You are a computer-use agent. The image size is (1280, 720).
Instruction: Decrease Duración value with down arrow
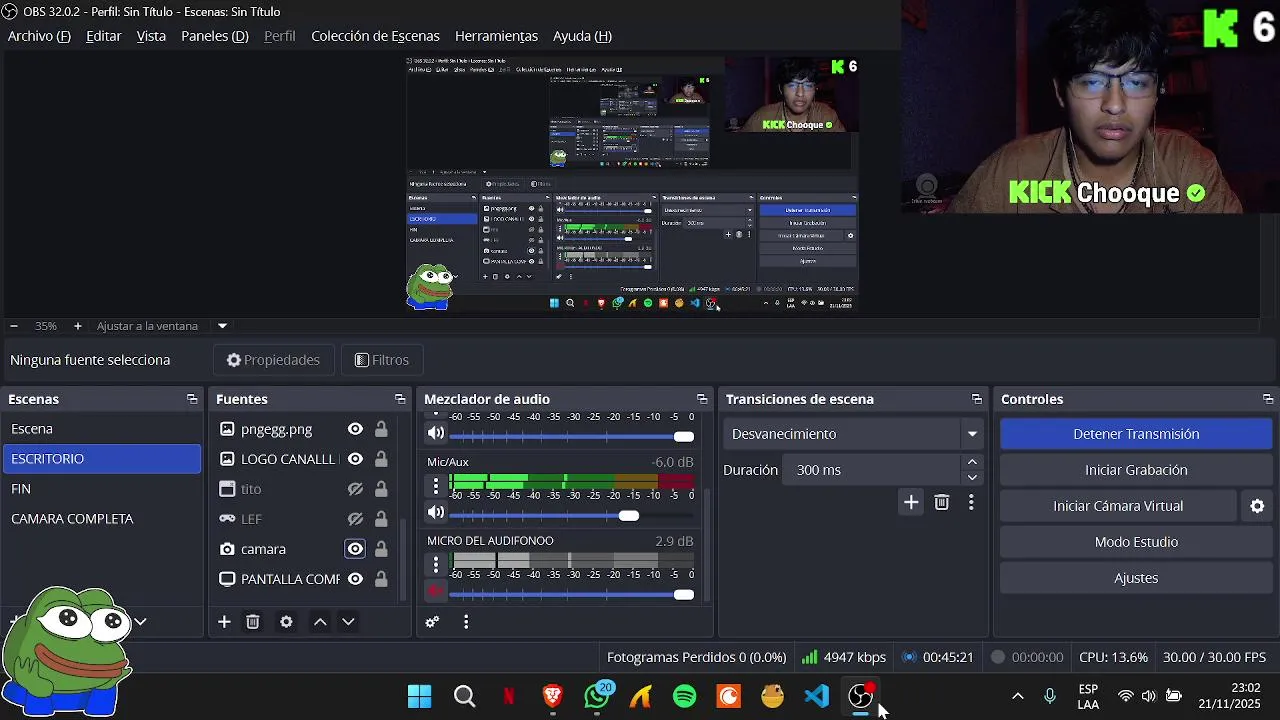[x=972, y=478]
